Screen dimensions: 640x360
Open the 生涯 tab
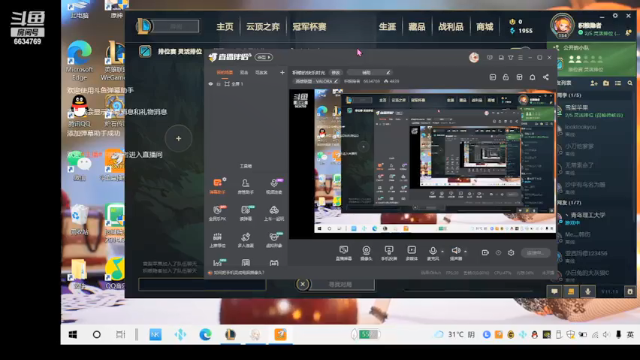[387, 27]
